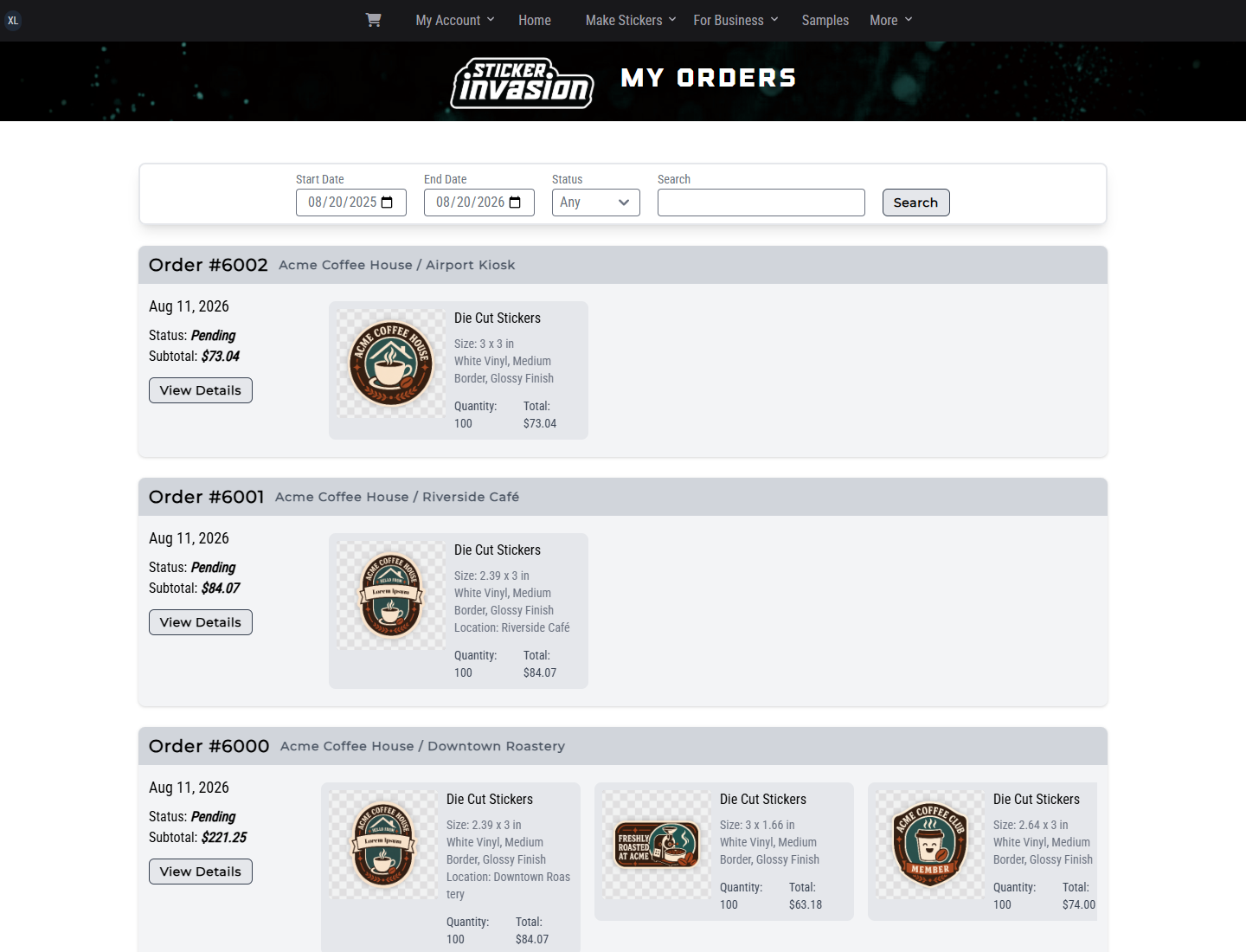Open the shopping cart icon
This screenshot has height=952, width=1246.
pos(373,20)
